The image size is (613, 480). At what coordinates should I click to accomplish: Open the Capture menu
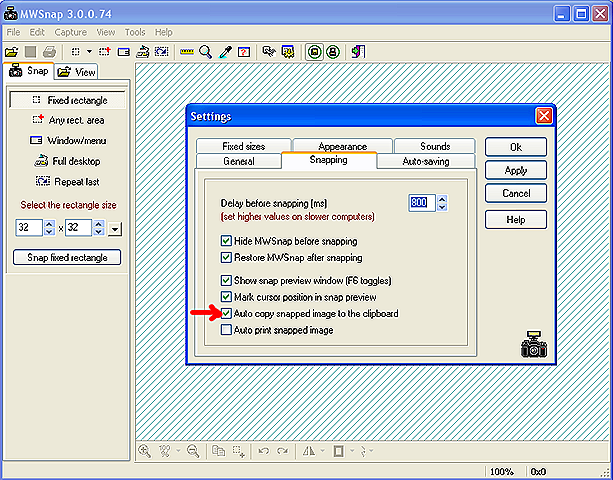(x=71, y=32)
